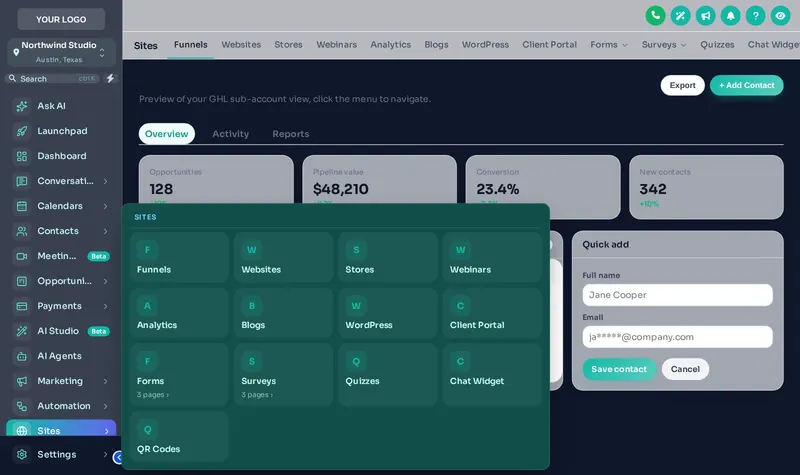Image resolution: width=800 pixels, height=475 pixels.
Task: Collapse the sidebar with blue arrow button
Action: (118, 457)
